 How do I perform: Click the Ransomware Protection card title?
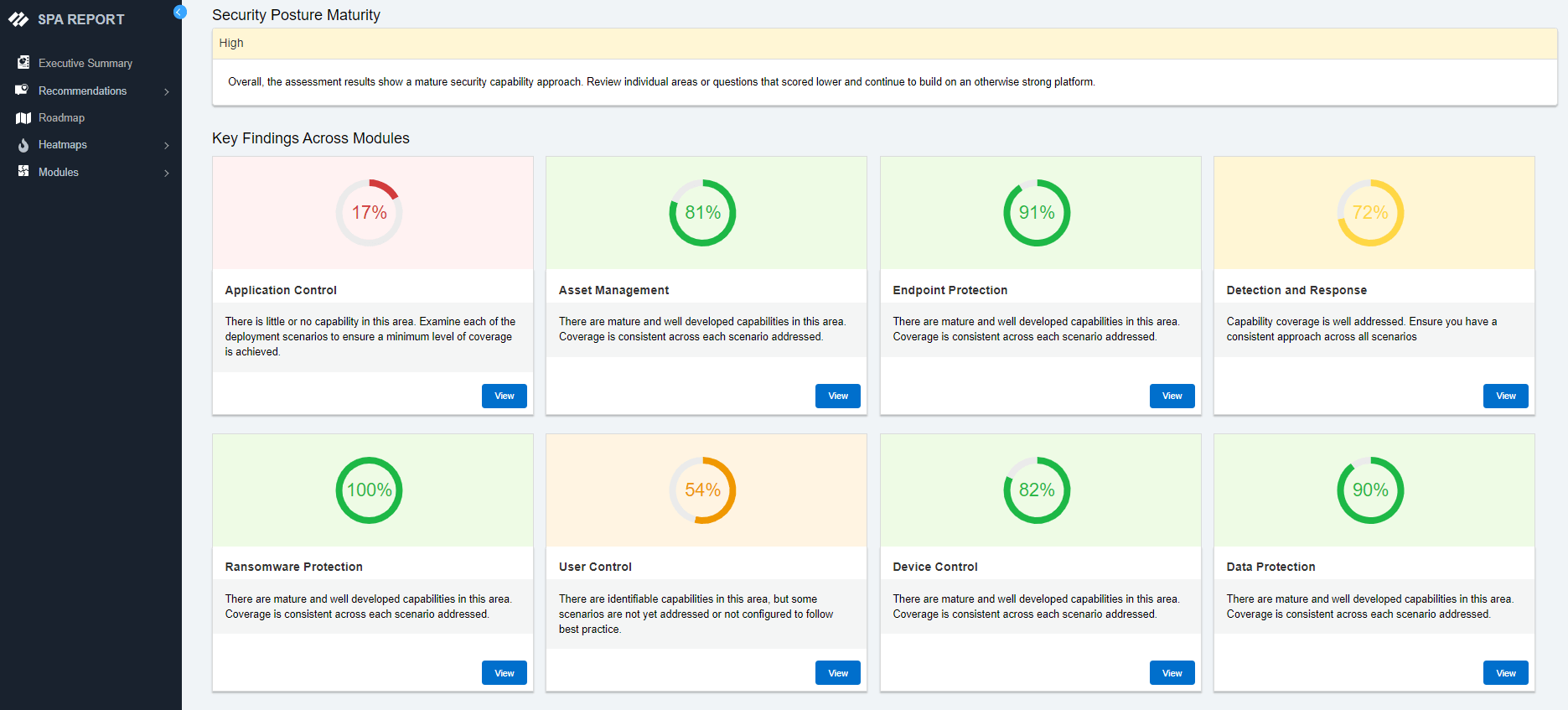pyautogui.click(x=293, y=567)
